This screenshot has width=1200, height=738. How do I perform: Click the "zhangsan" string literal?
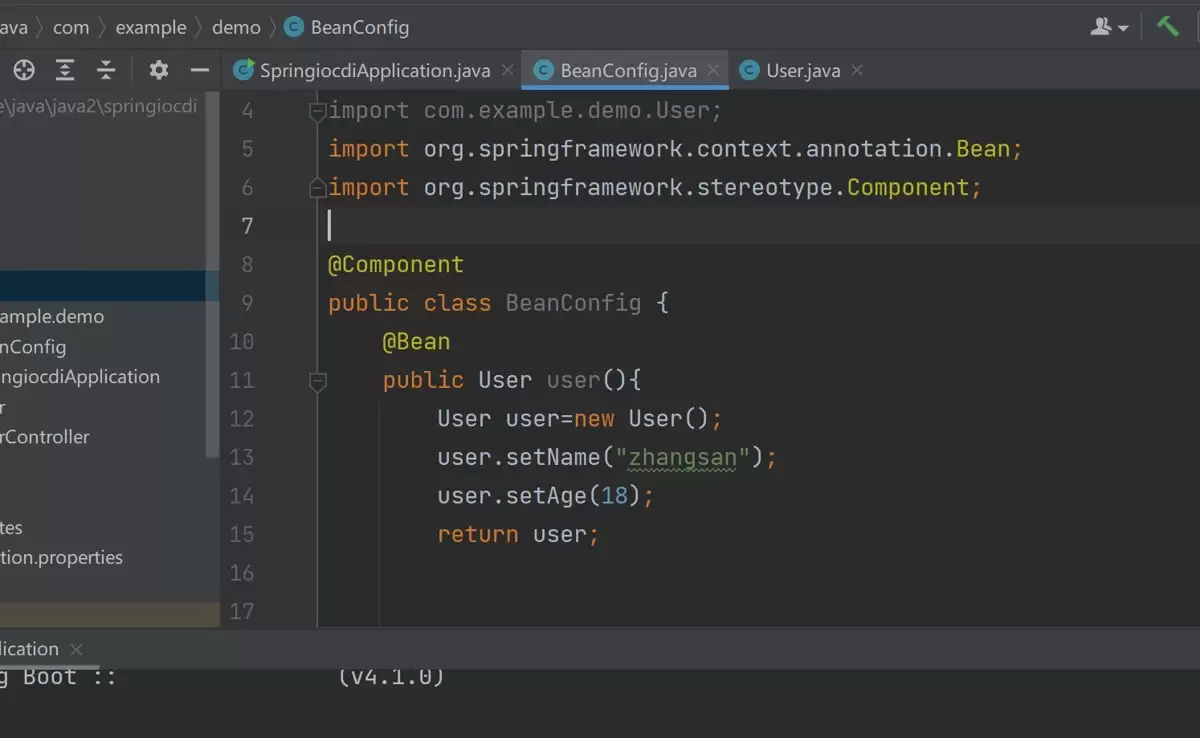(x=683, y=458)
